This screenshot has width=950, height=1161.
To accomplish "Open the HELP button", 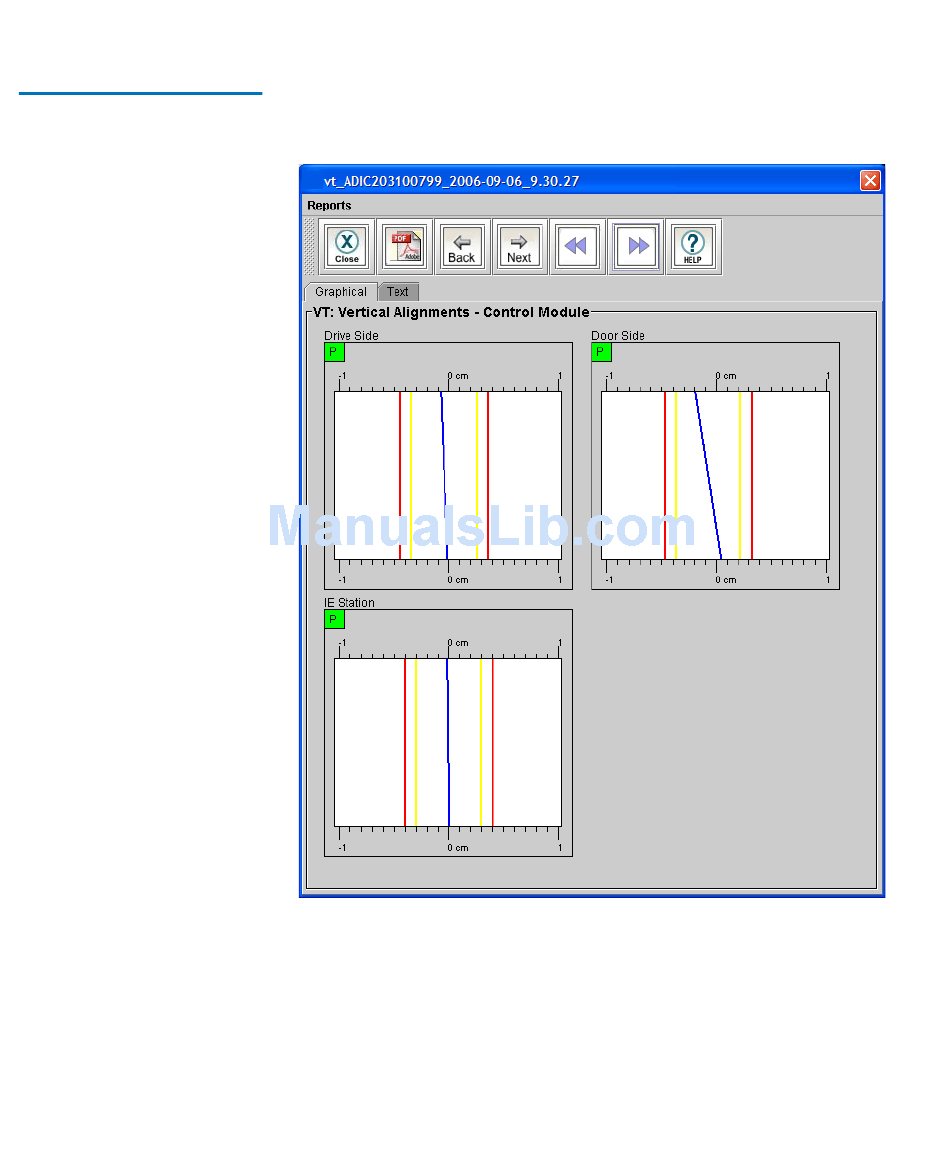I will click(693, 247).
